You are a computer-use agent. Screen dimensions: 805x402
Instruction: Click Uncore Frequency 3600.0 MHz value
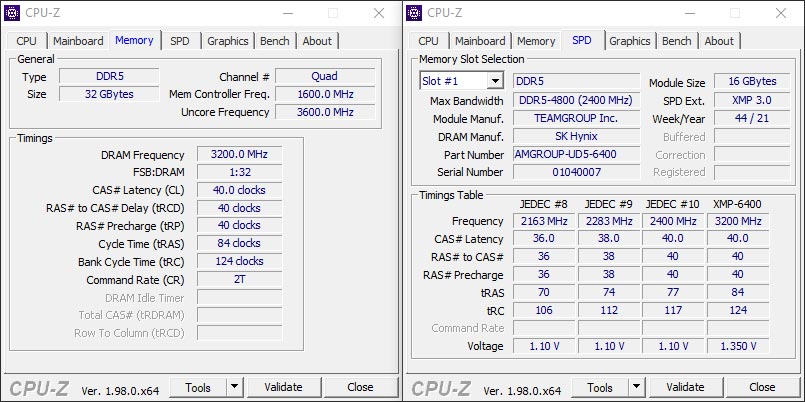pyautogui.click(x=325, y=112)
